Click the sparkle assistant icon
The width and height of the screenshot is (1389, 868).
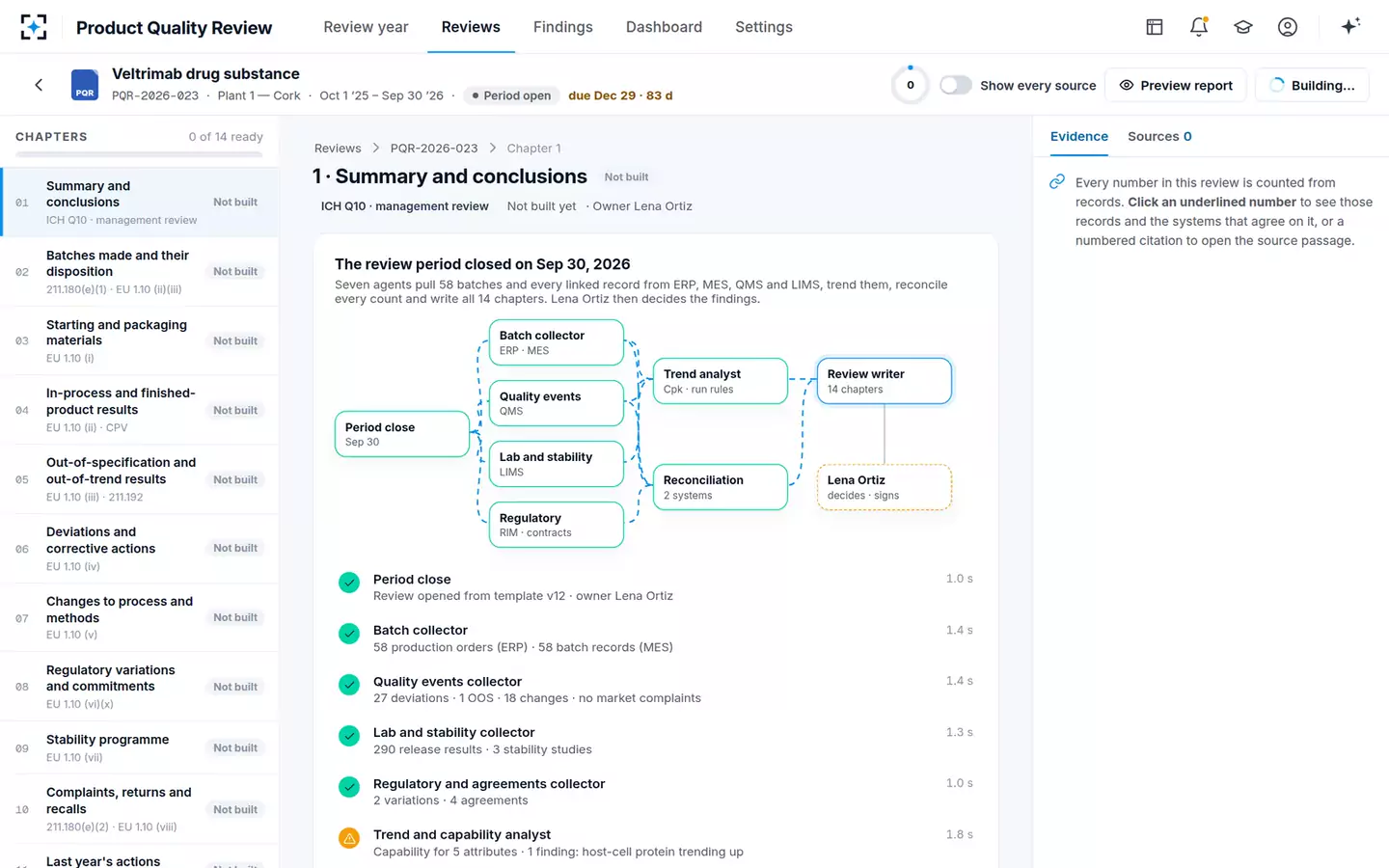point(1350,26)
